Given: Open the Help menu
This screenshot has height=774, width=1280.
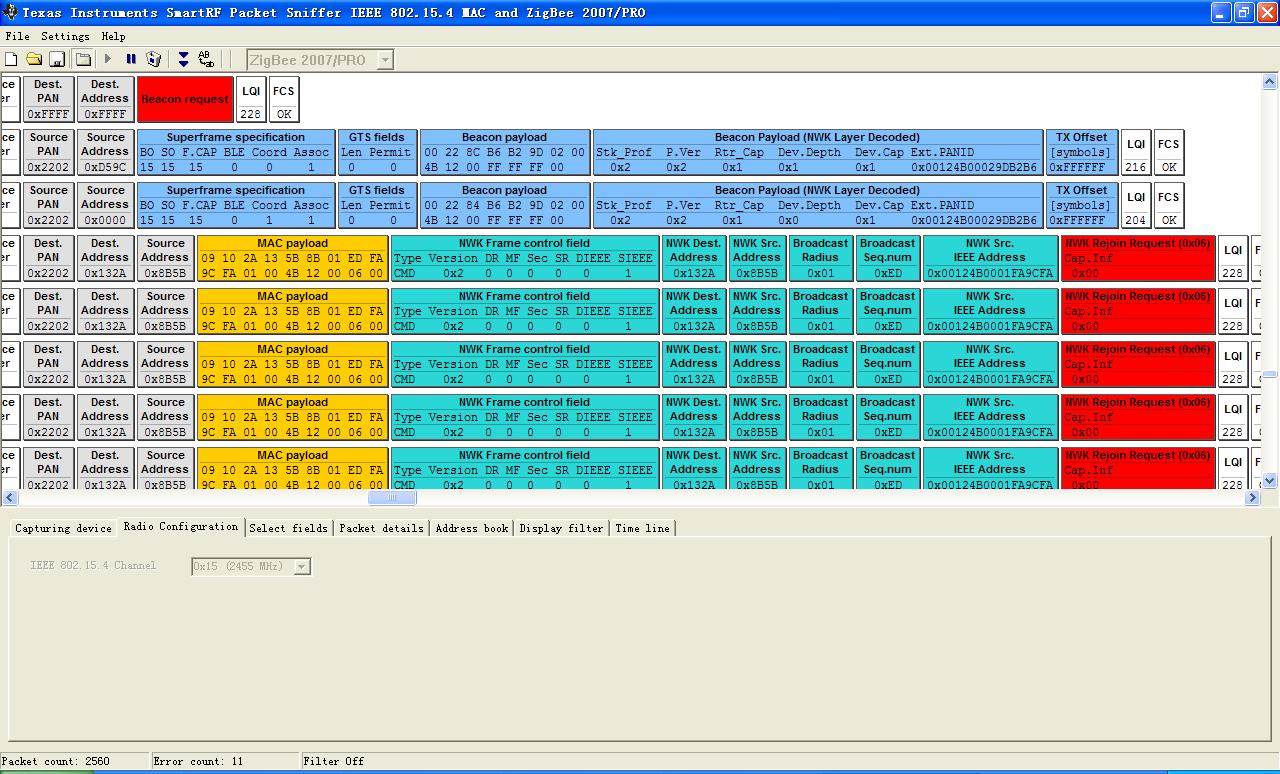Looking at the screenshot, I should click(114, 36).
